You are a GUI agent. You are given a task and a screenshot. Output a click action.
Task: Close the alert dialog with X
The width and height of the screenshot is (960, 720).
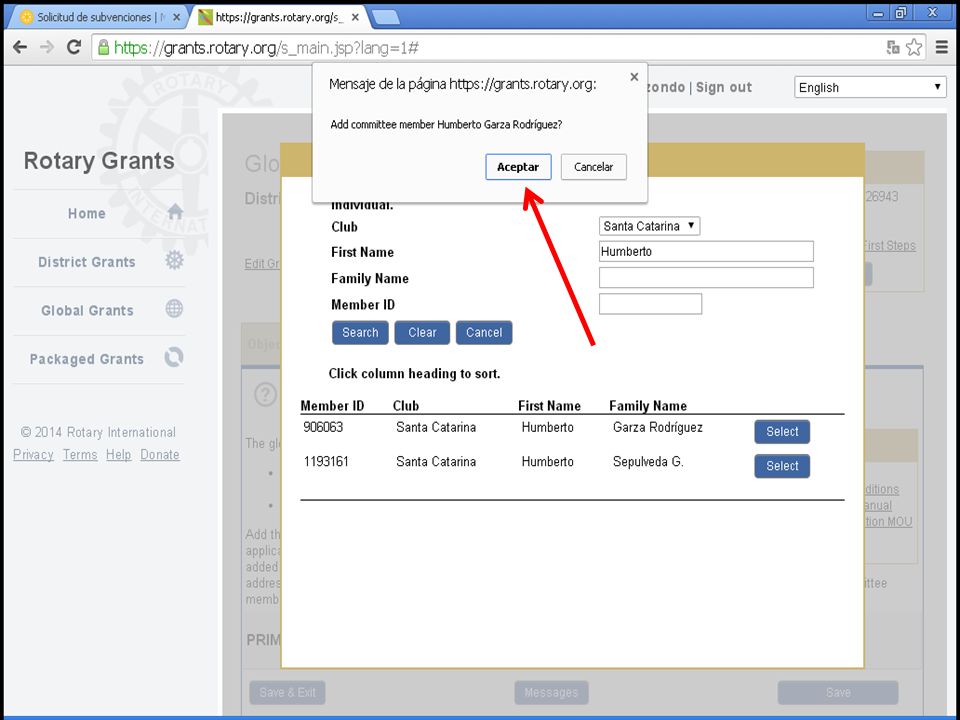(634, 77)
